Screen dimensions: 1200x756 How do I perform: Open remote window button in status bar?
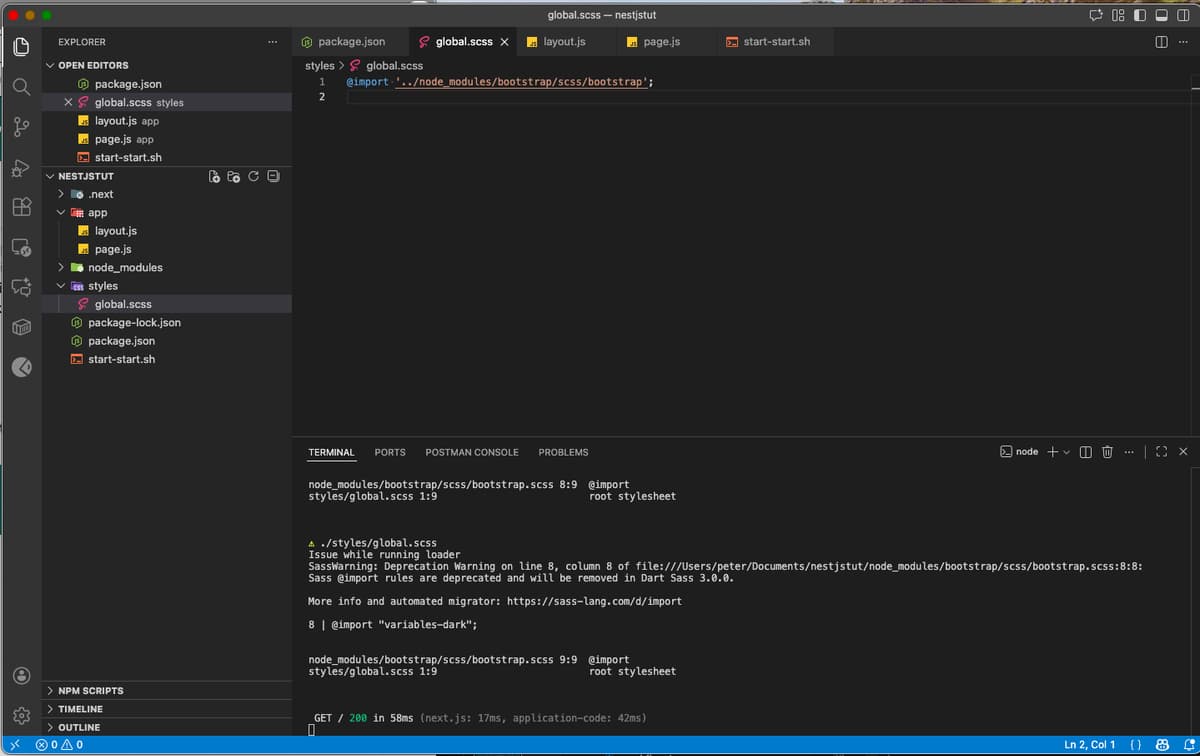14,745
